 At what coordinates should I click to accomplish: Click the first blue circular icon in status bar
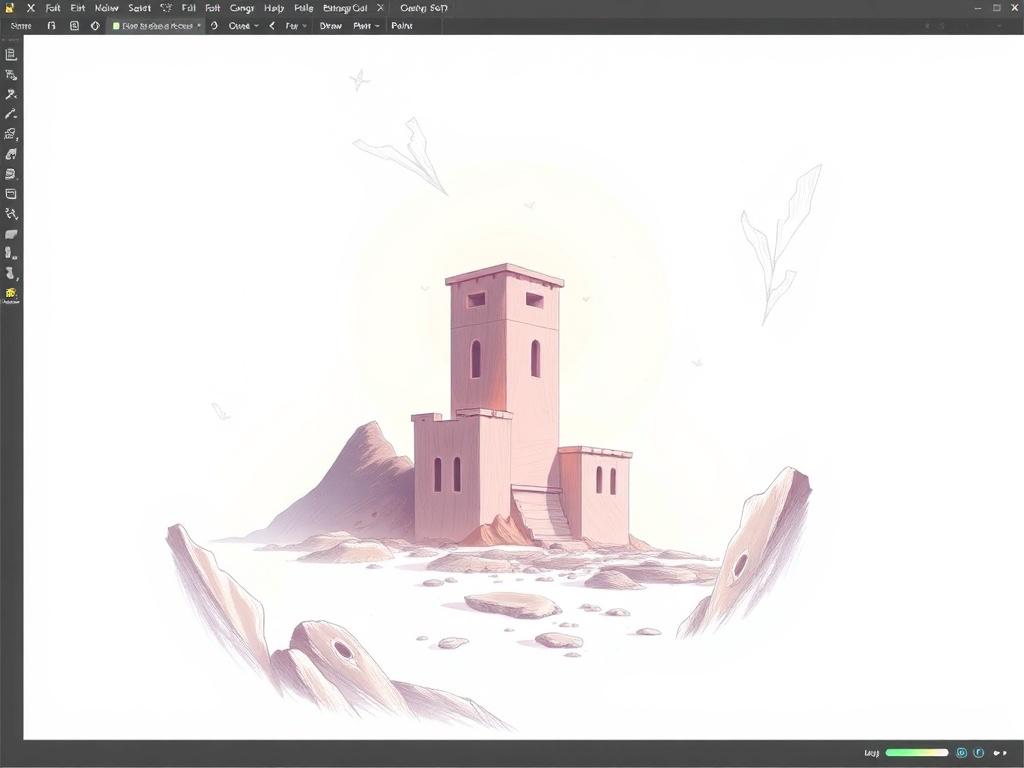pos(961,753)
